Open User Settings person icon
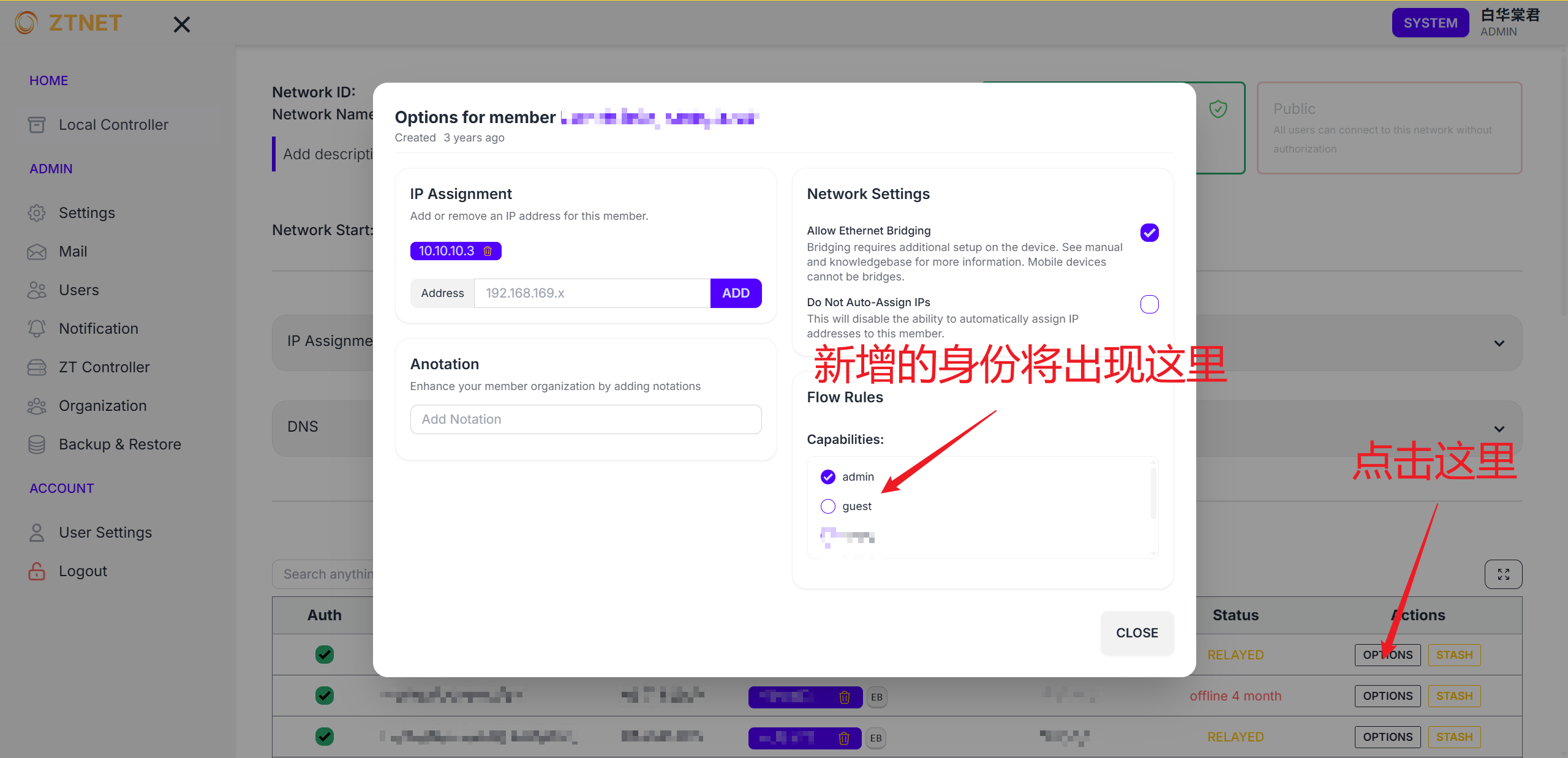This screenshot has height=758, width=1568. click(x=37, y=533)
